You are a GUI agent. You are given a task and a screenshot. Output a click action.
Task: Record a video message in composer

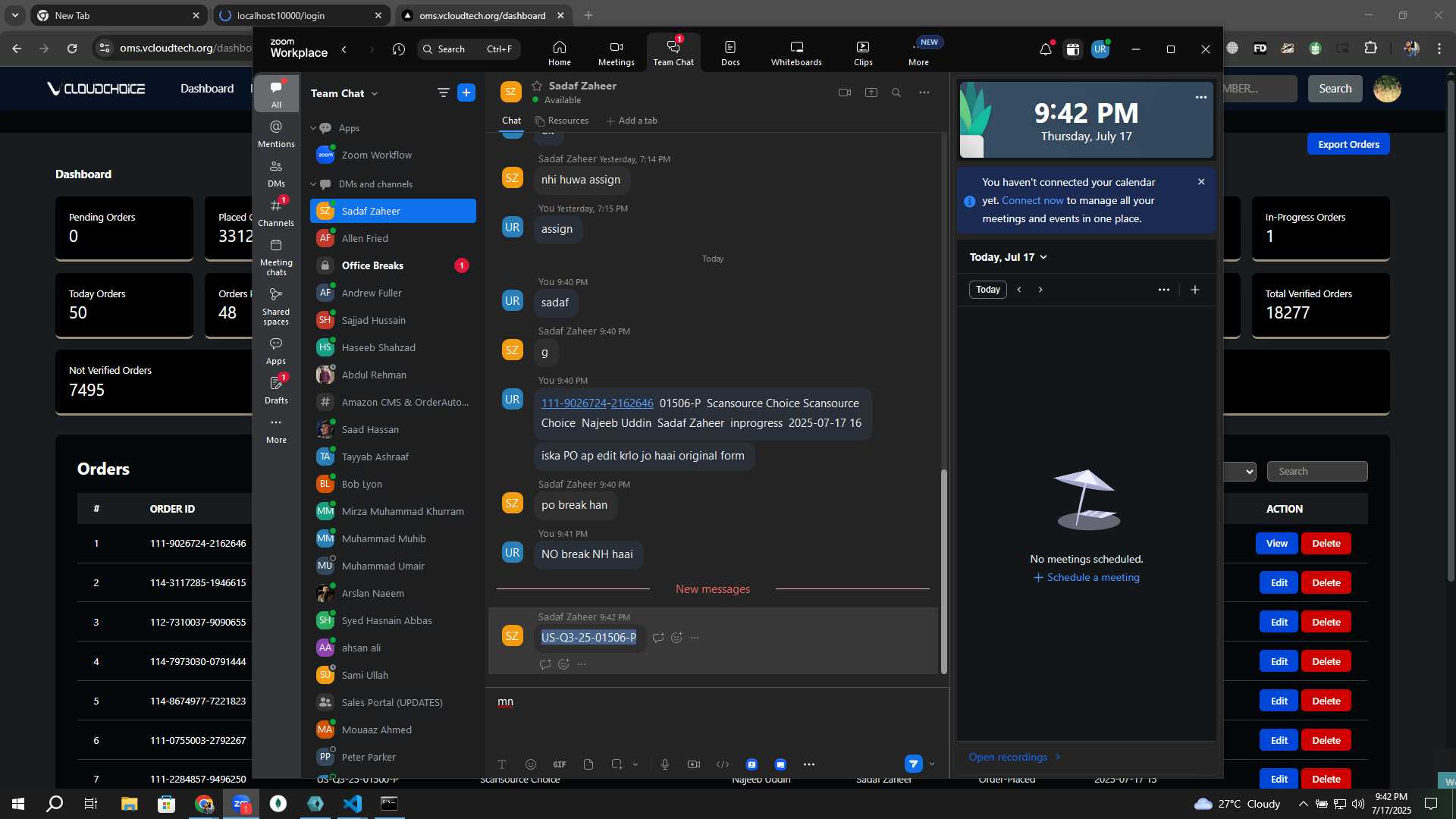coord(694,764)
